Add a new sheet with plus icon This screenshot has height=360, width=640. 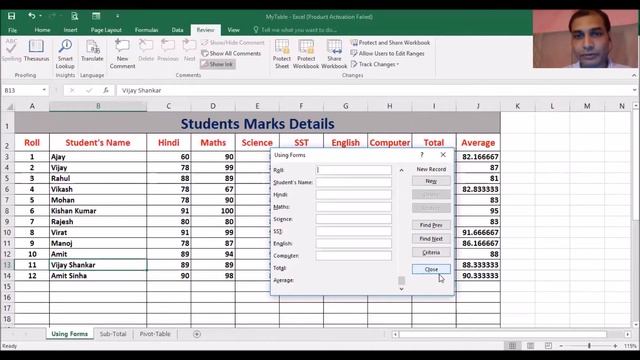pyautogui.click(x=197, y=334)
